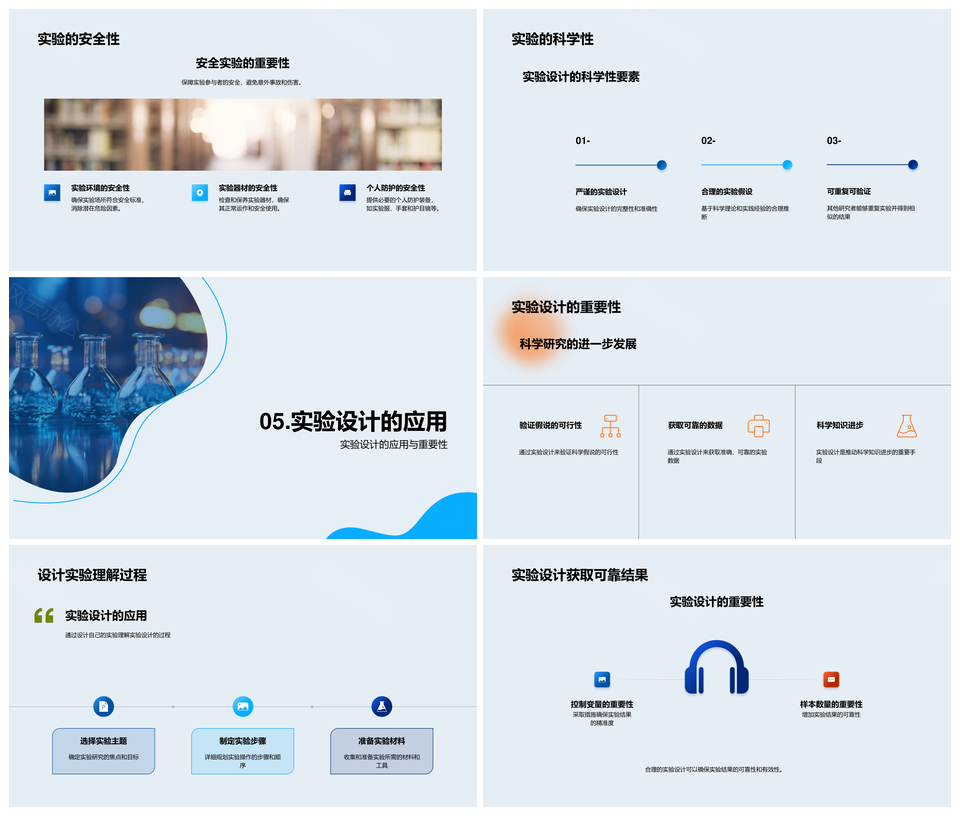Click the 03- timeline dot for 可重复可验证
This screenshot has width=960, height=816.
point(912,165)
